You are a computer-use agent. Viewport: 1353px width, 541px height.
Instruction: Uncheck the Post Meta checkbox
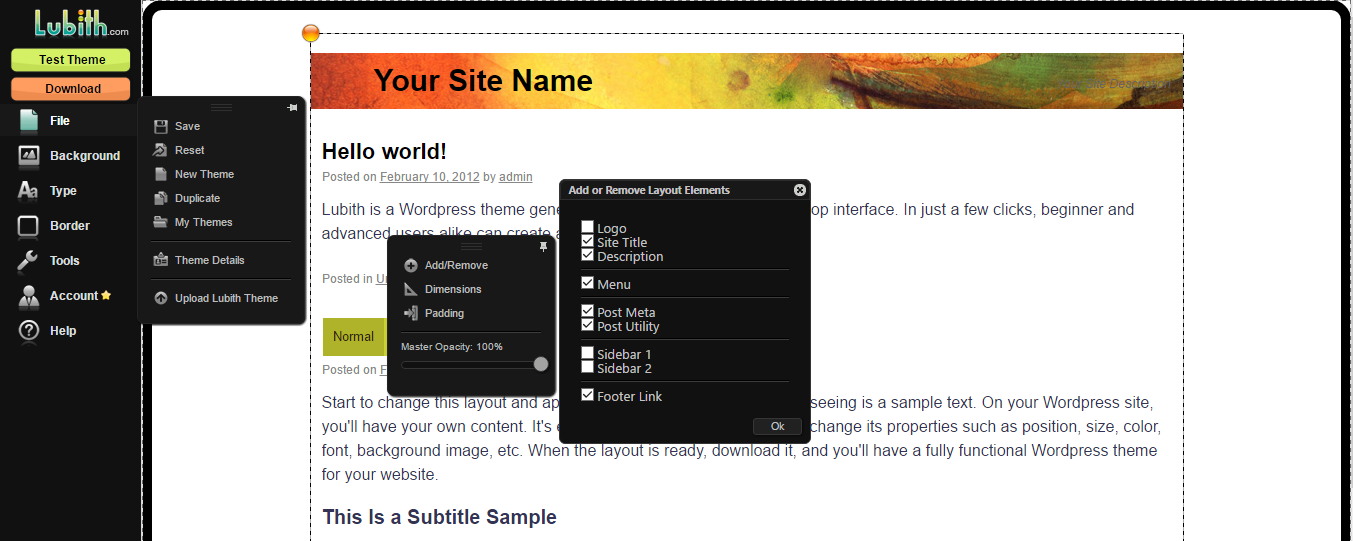[588, 311]
